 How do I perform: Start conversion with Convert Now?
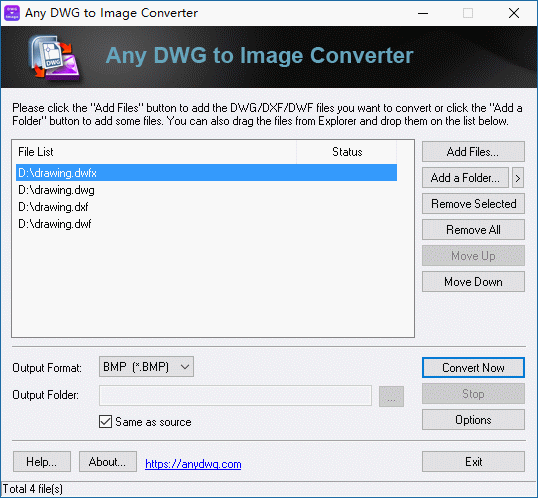pyautogui.click(x=473, y=368)
